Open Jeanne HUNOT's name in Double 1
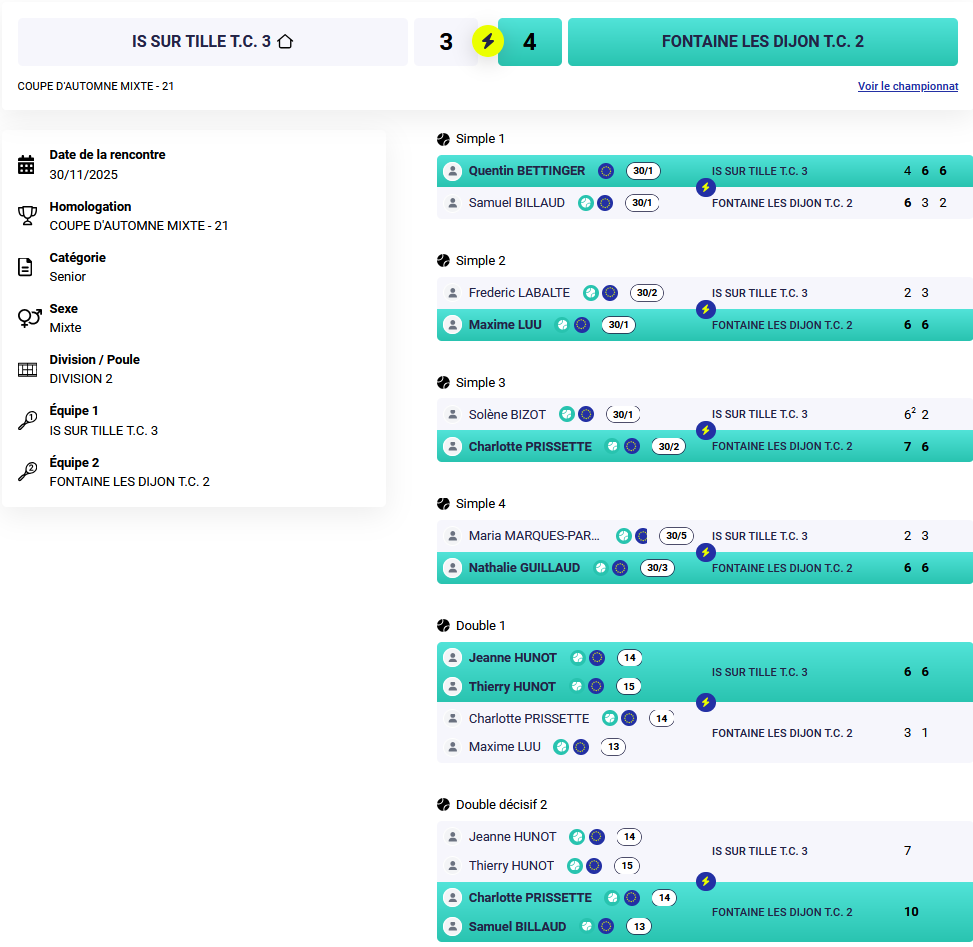The image size is (973, 947). click(512, 658)
